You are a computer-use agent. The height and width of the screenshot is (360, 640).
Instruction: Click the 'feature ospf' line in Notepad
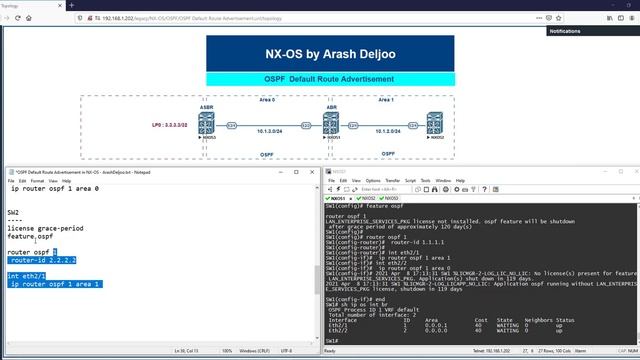[30, 236]
